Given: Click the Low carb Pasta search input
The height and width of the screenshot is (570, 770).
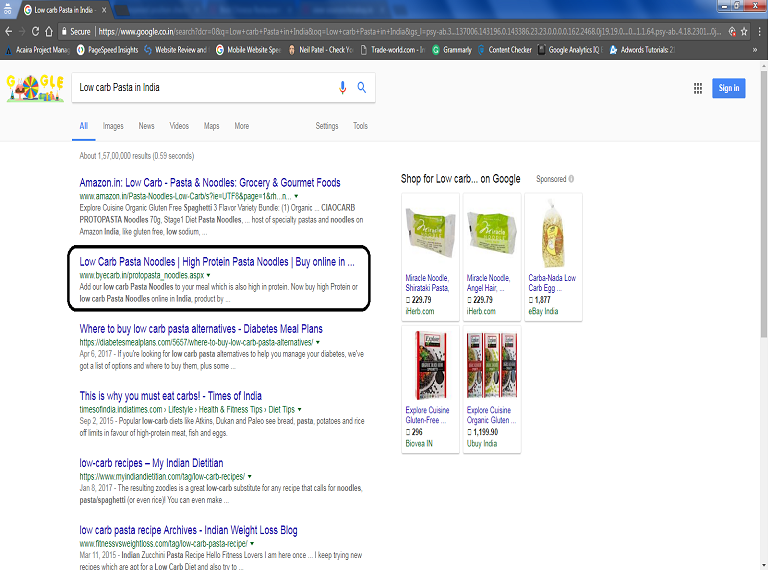Looking at the screenshot, I should point(204,87).
